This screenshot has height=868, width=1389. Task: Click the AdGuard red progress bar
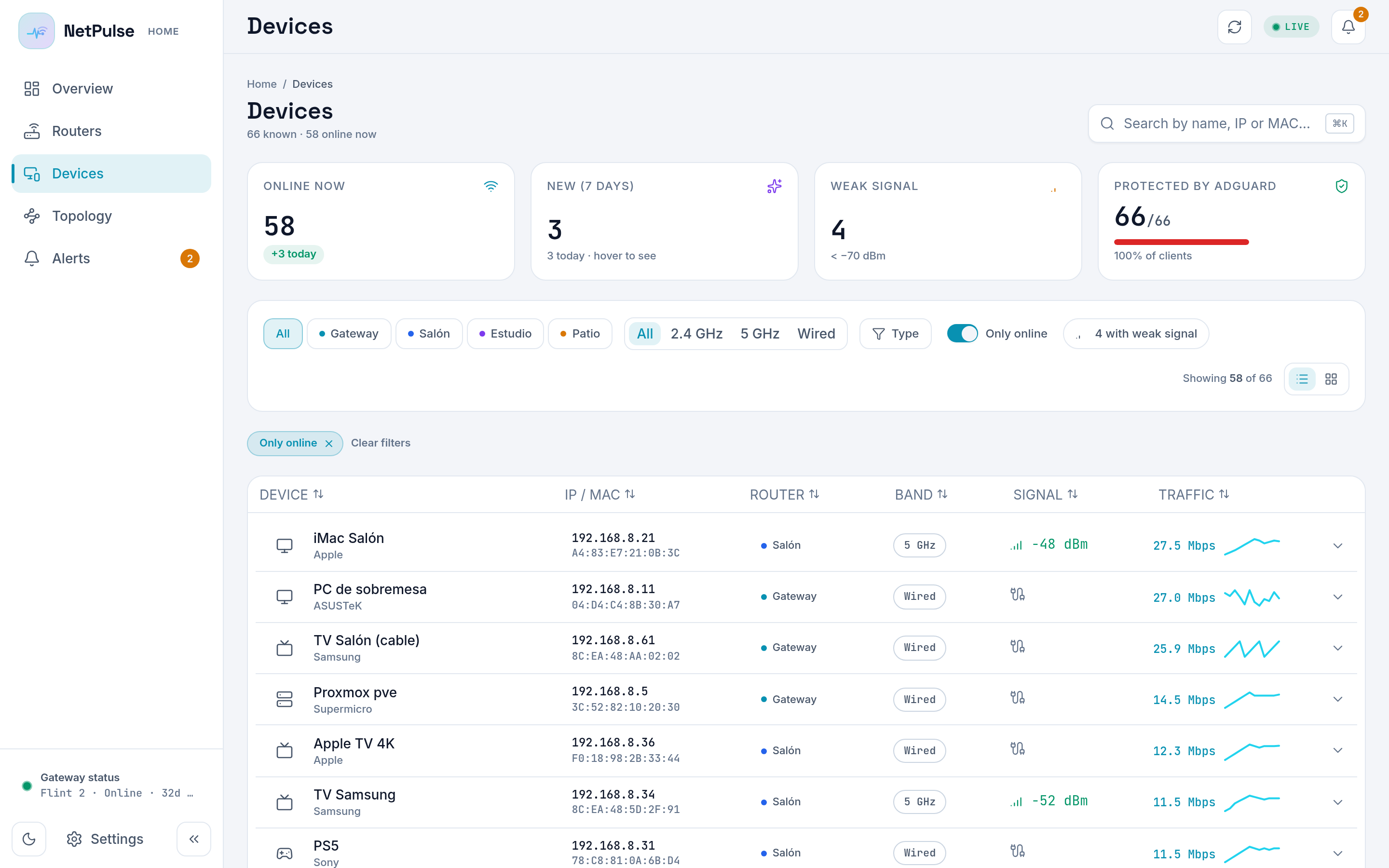click(1181, 242)
